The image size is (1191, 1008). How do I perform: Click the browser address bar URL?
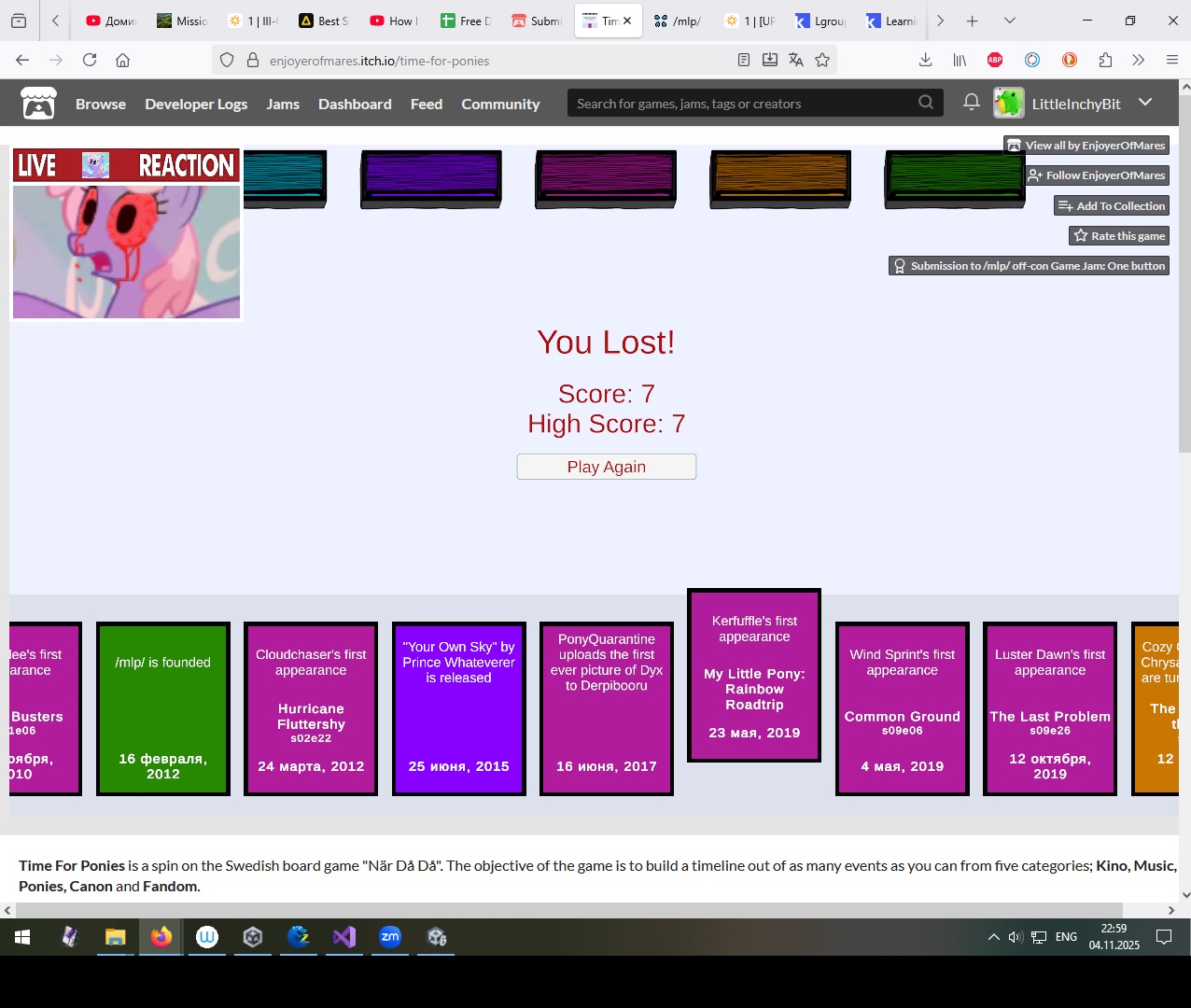click(x=379, y=61)
